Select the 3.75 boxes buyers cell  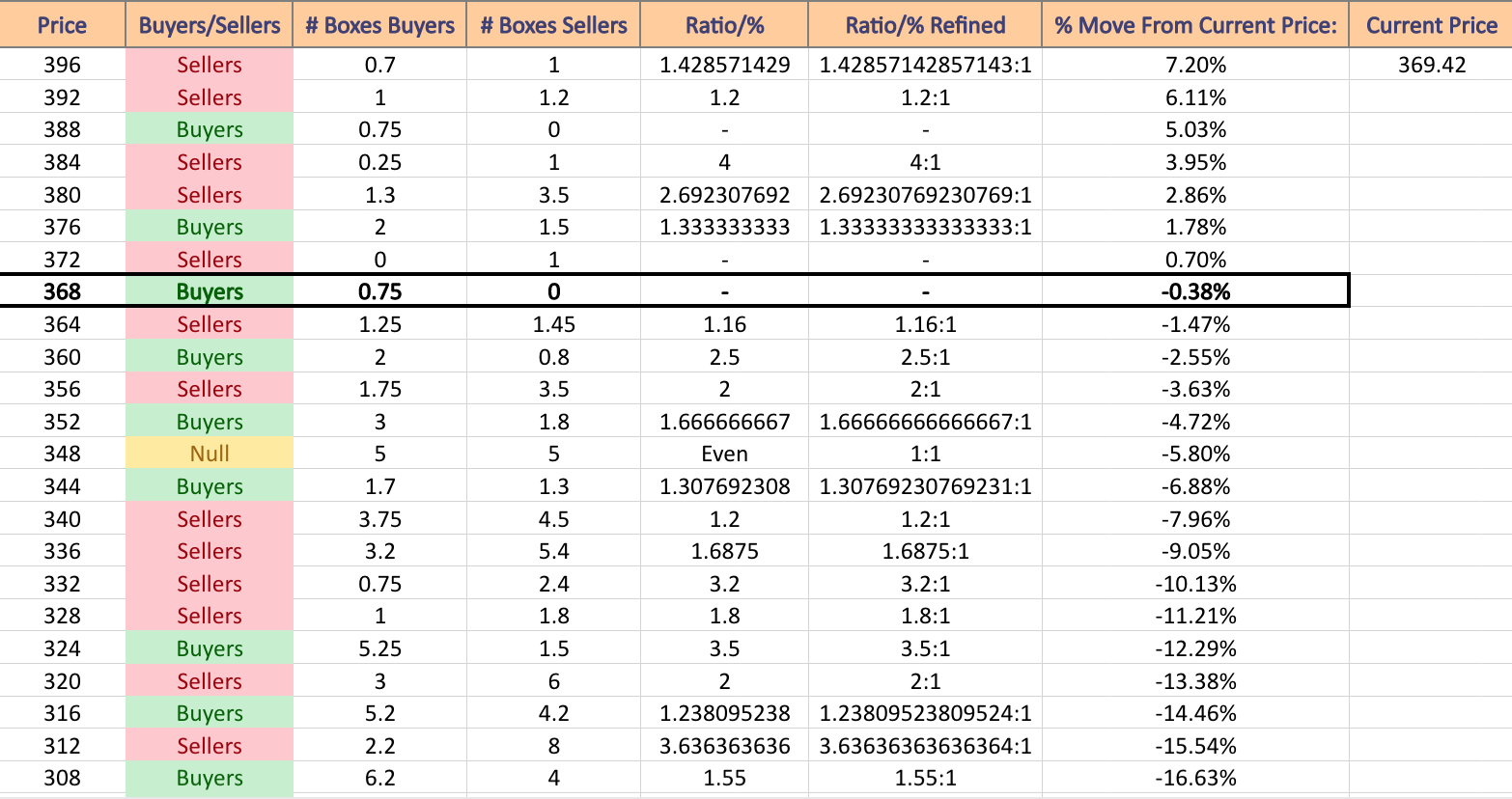(379, 519)
